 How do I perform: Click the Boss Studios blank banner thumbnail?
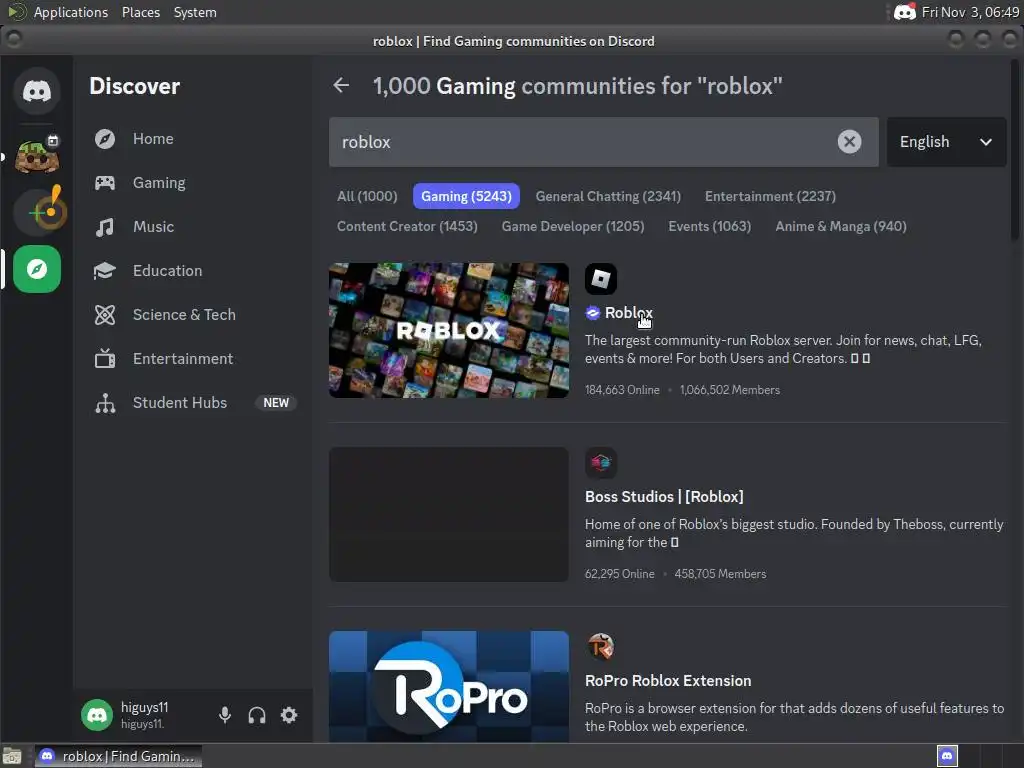click(x=449, y=515)
